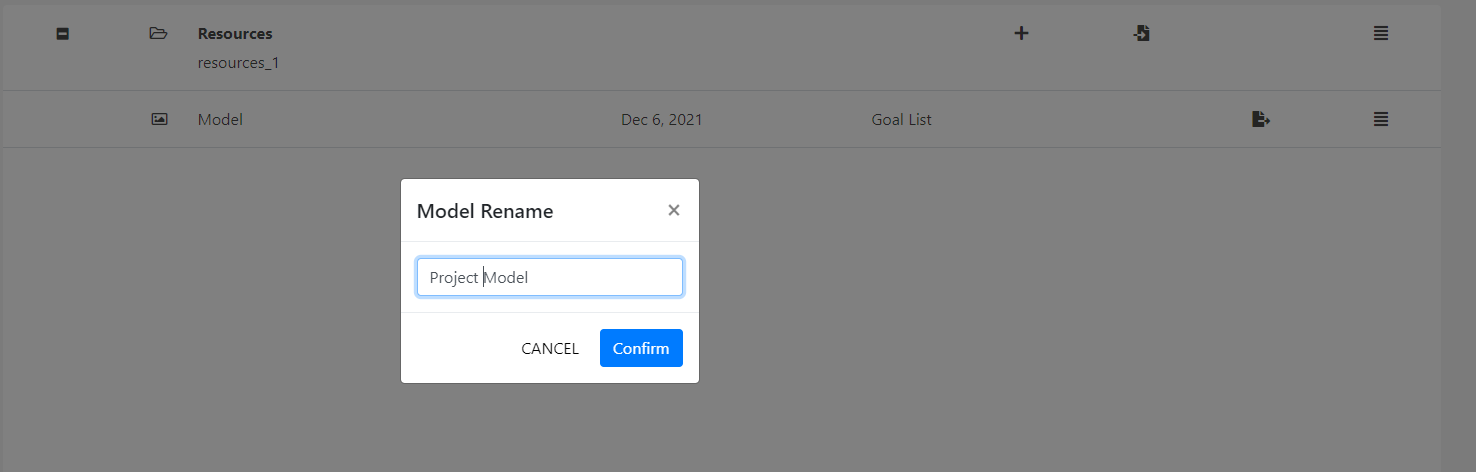Click the image icon beside Model
Viewport: 1476px width, 472px height.
click(x=159, y=119)
